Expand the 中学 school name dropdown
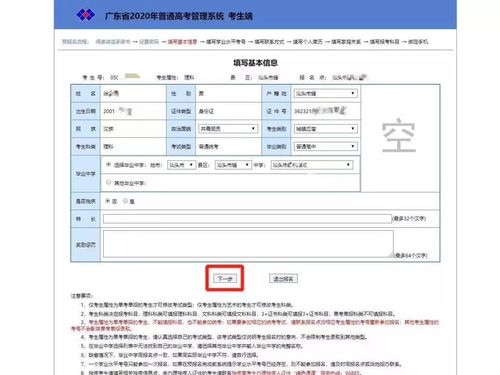The image size is (500, 375). [x=312, y=165]
